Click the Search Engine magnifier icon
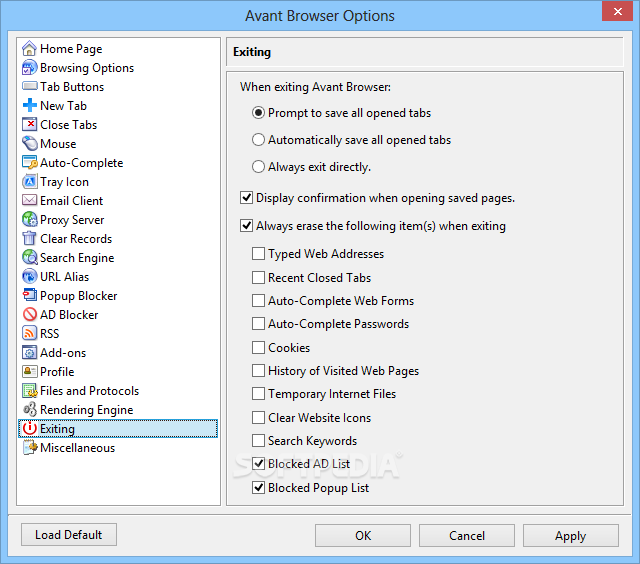Image resolution: width=640 pixels, height=564 pixels. point(29,258)
